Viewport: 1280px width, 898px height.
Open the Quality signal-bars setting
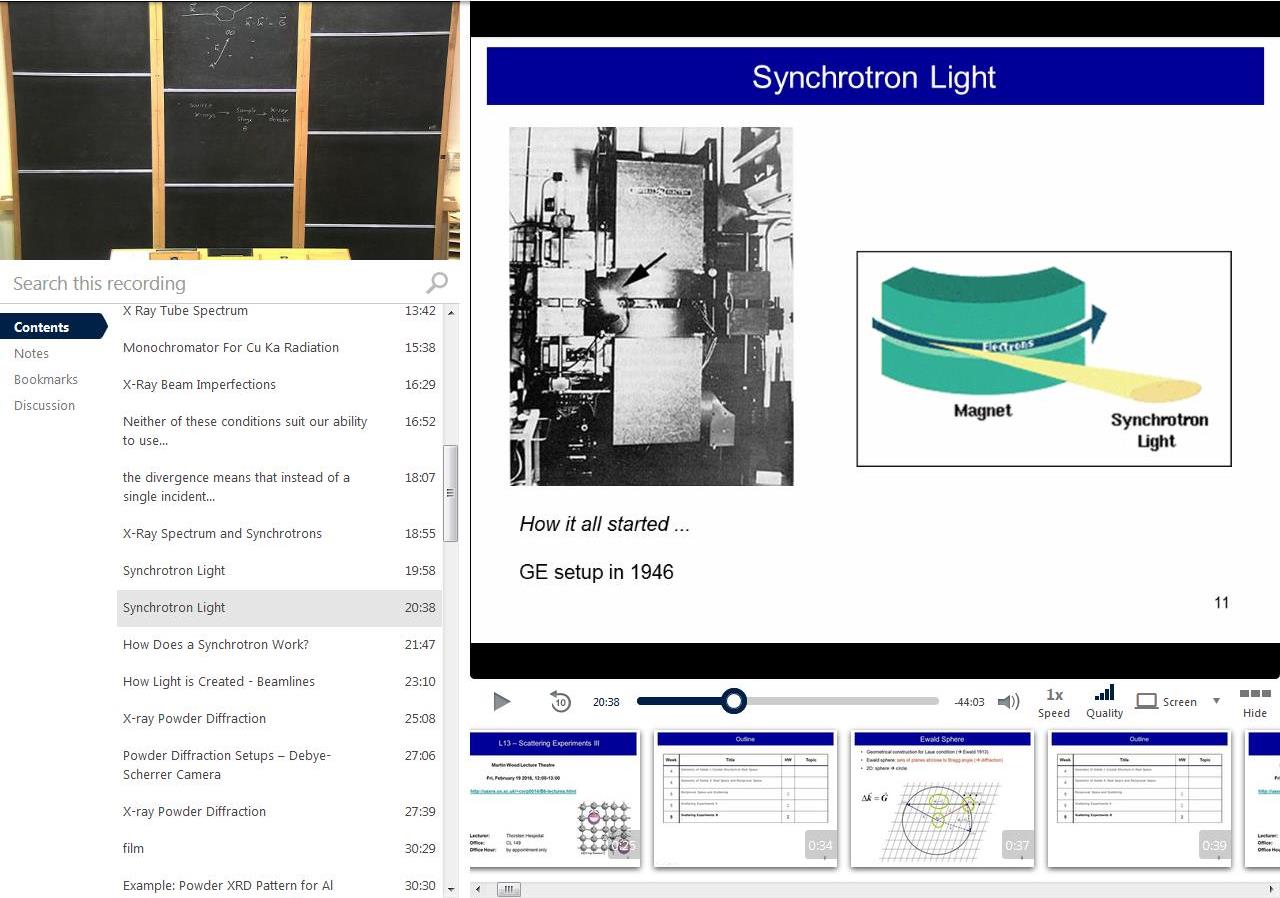tap(1104, 701)
